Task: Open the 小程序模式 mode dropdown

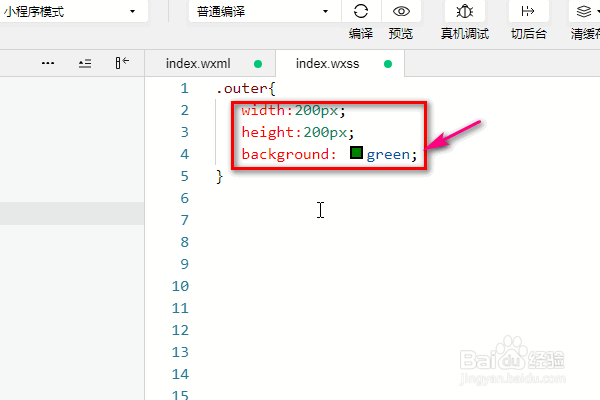Action: click(73, 11)
